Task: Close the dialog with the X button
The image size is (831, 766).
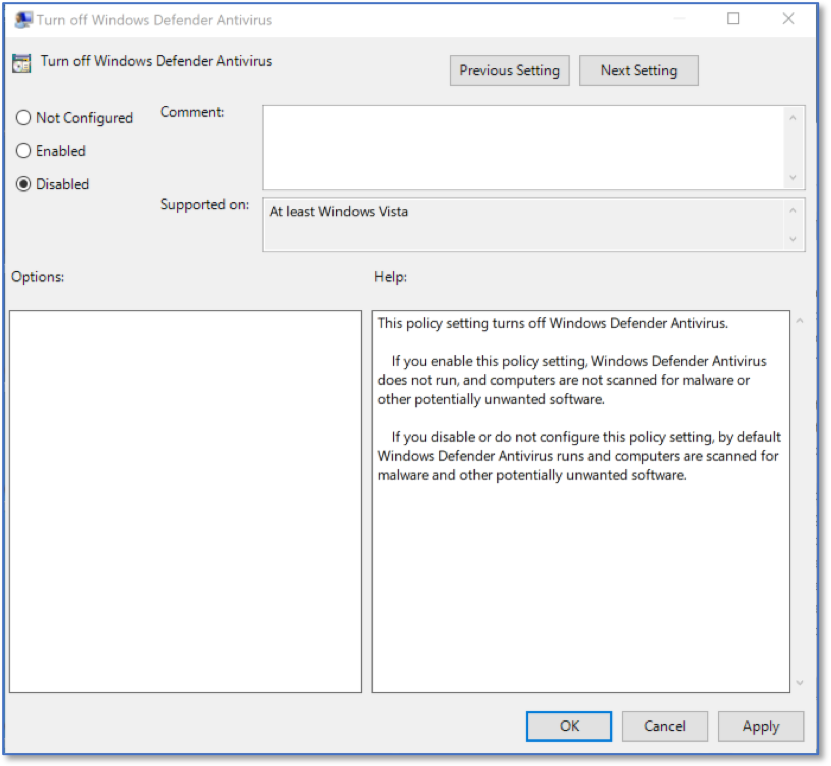Action: [788, 19]
